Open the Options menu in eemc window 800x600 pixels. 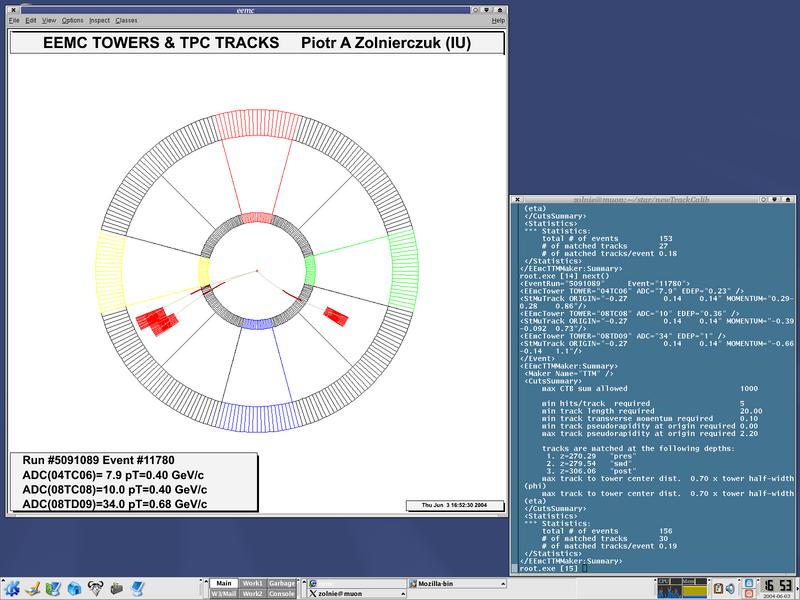pos(72,20)
